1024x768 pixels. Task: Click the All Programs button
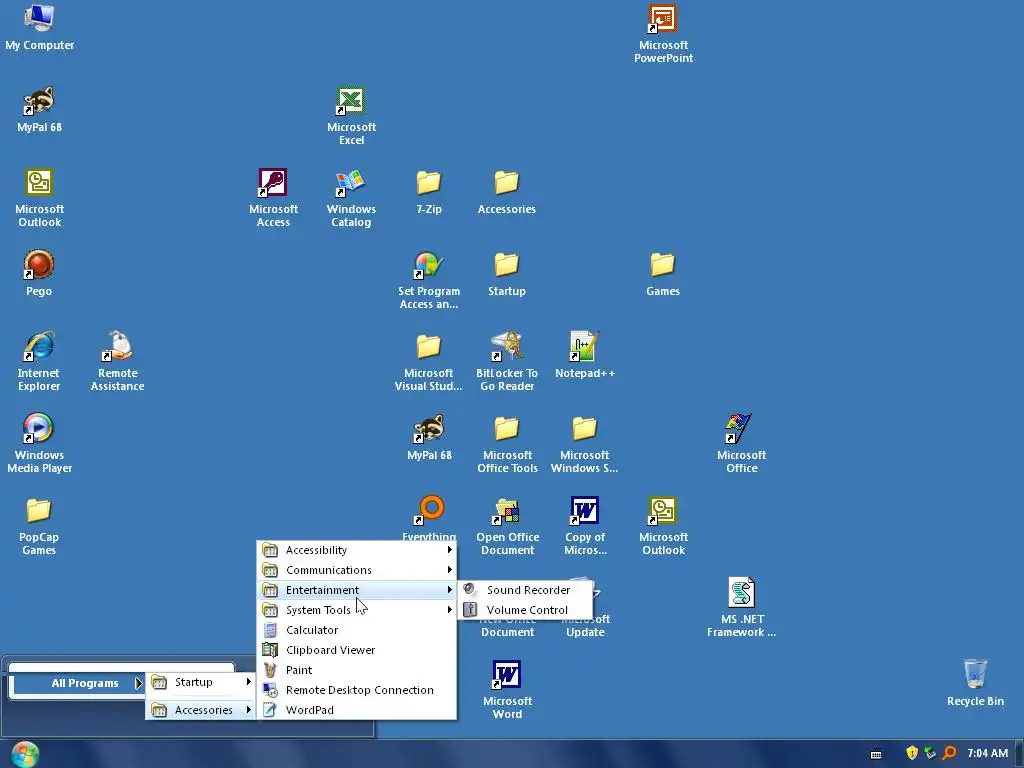(x=78, y=683)
